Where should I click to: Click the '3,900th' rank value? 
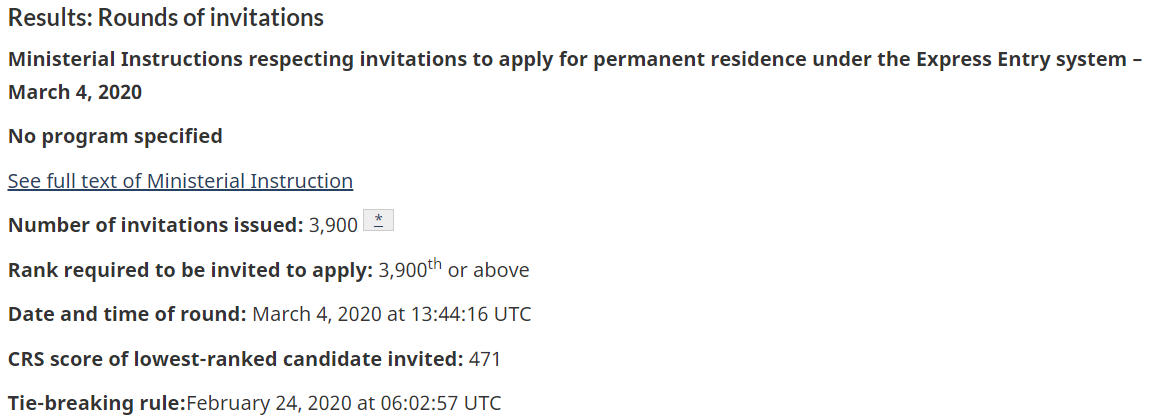click(x=402, y=270)
